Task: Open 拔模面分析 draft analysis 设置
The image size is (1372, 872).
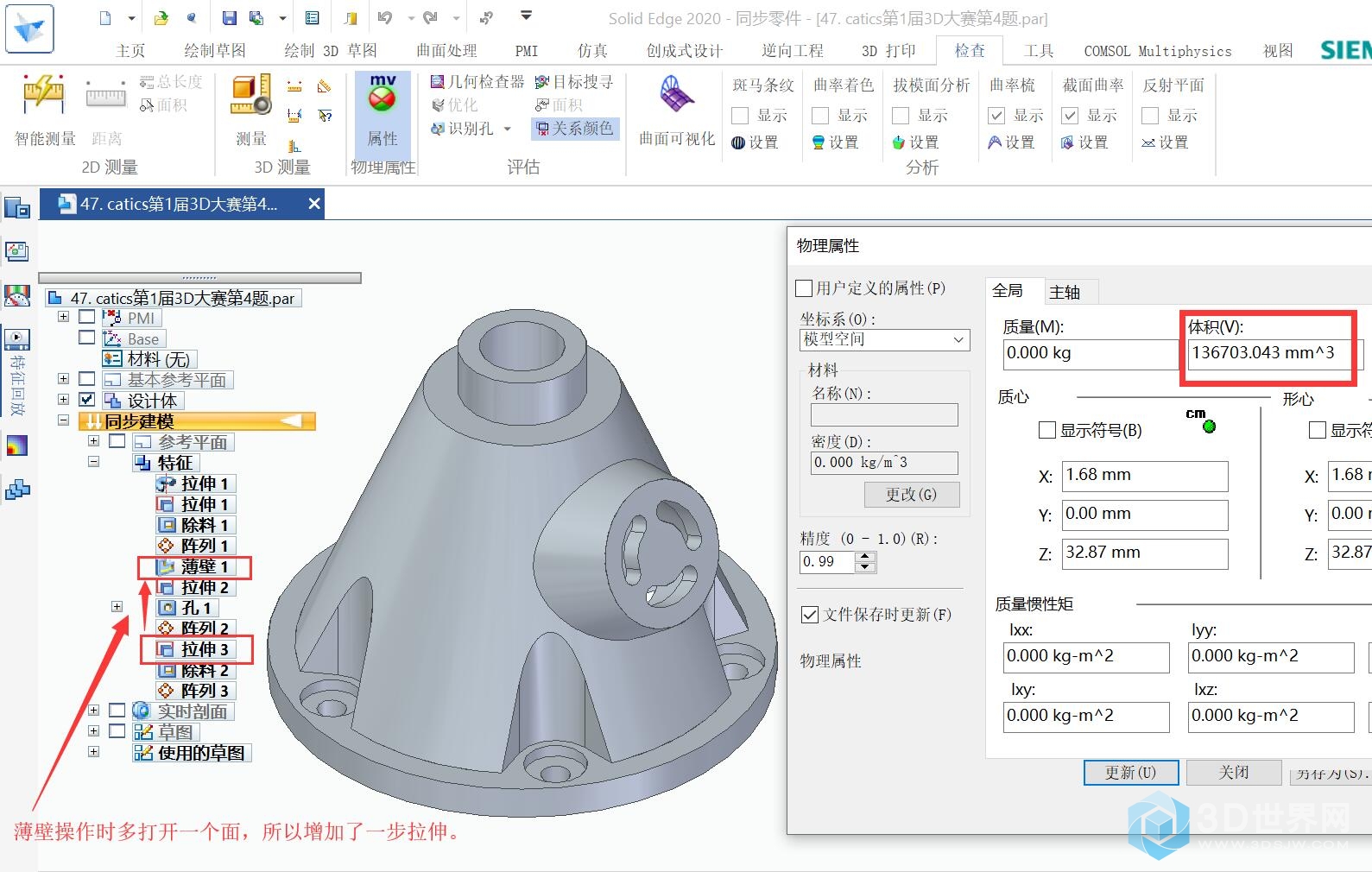Action: [915, 142]
